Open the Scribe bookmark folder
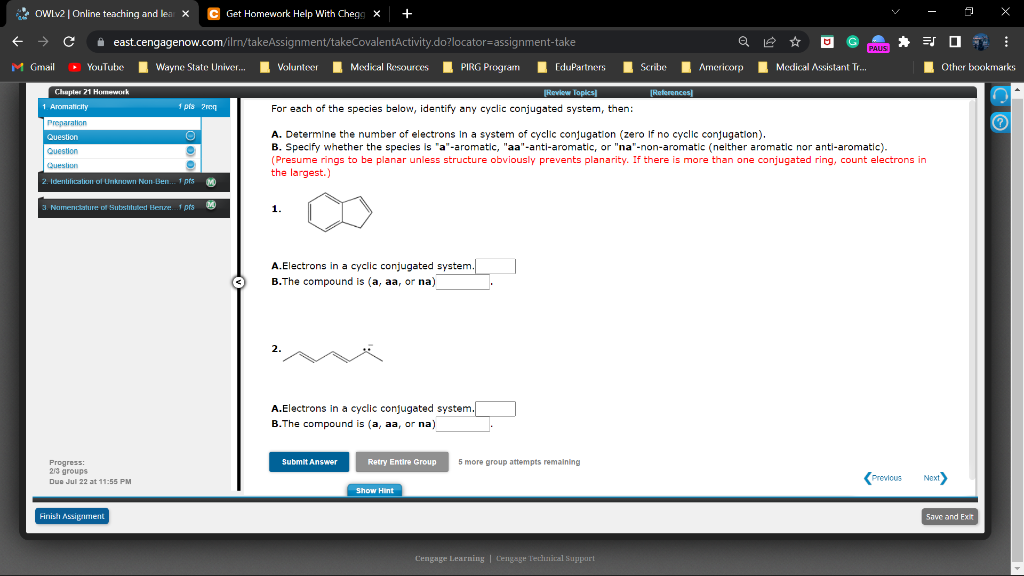The width and height of the screenshot is (1024, 576). click(645, 67)
